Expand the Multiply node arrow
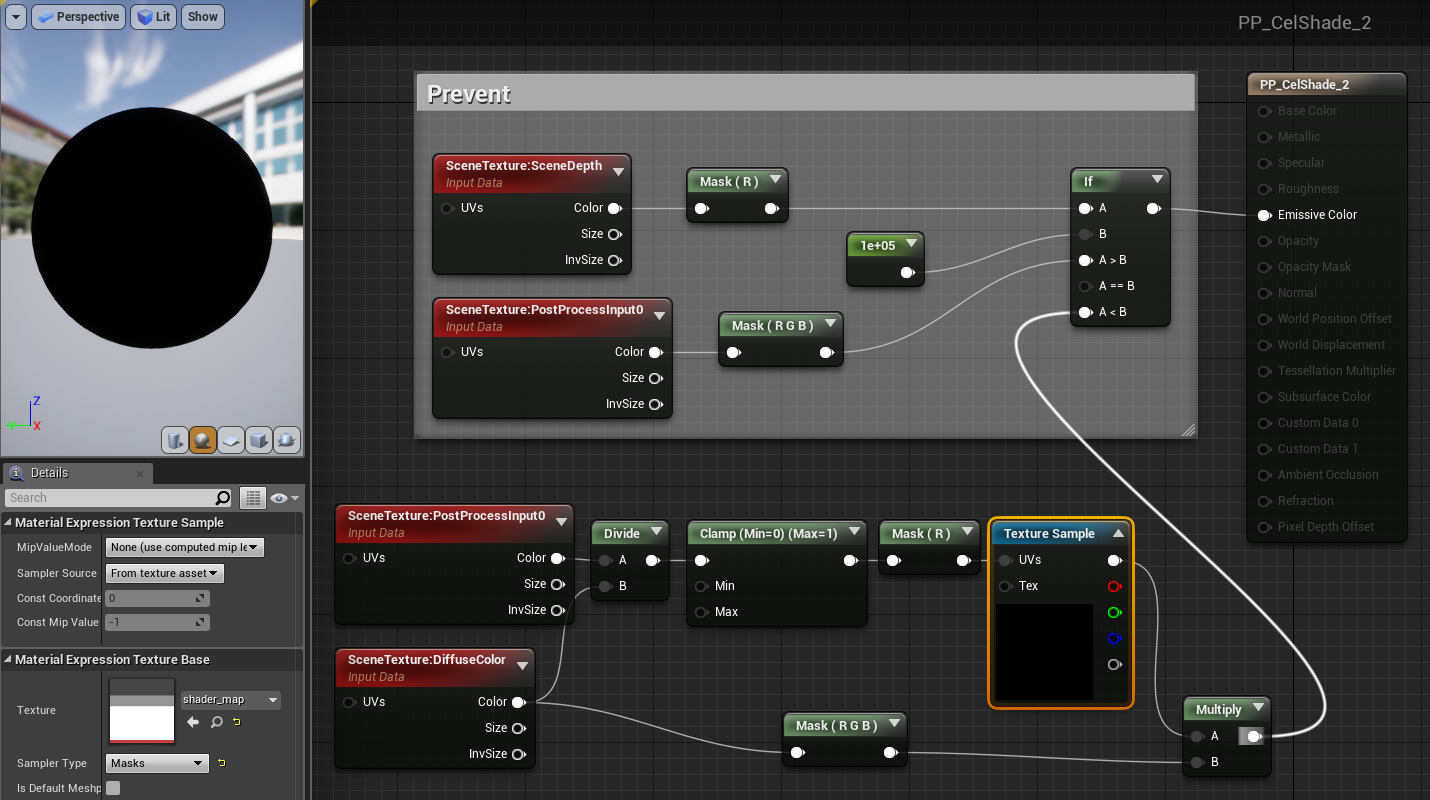This screenshot has height=800, width=1430. 1257,709
